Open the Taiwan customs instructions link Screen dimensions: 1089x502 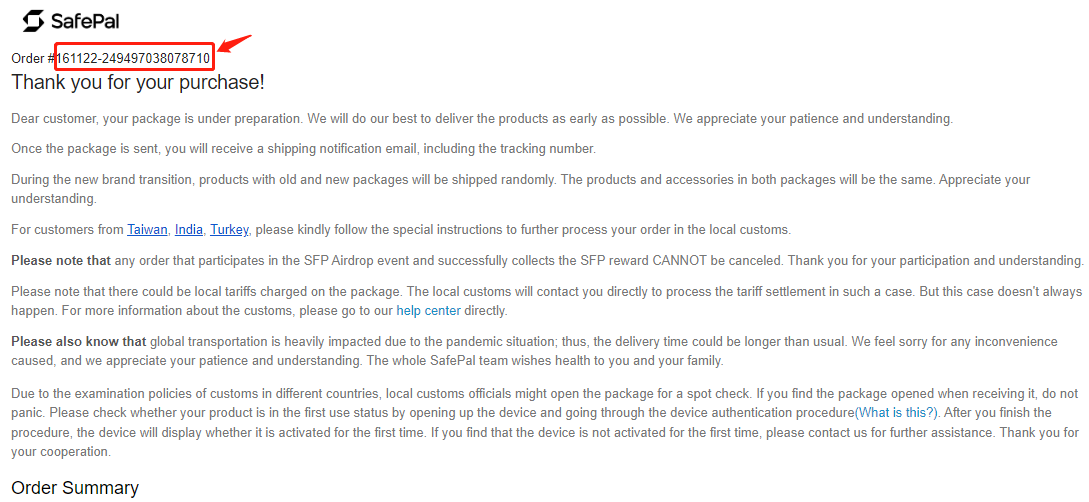(147, 229)
